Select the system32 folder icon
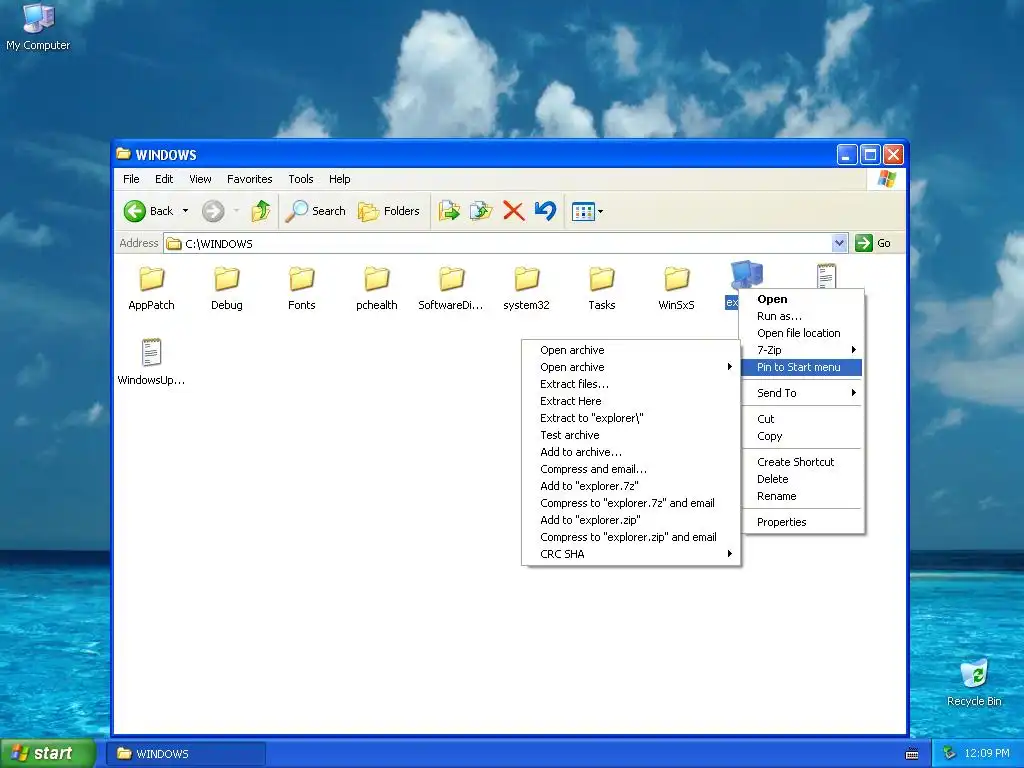Screen dimensions: 1024x768 coord(526,279)
